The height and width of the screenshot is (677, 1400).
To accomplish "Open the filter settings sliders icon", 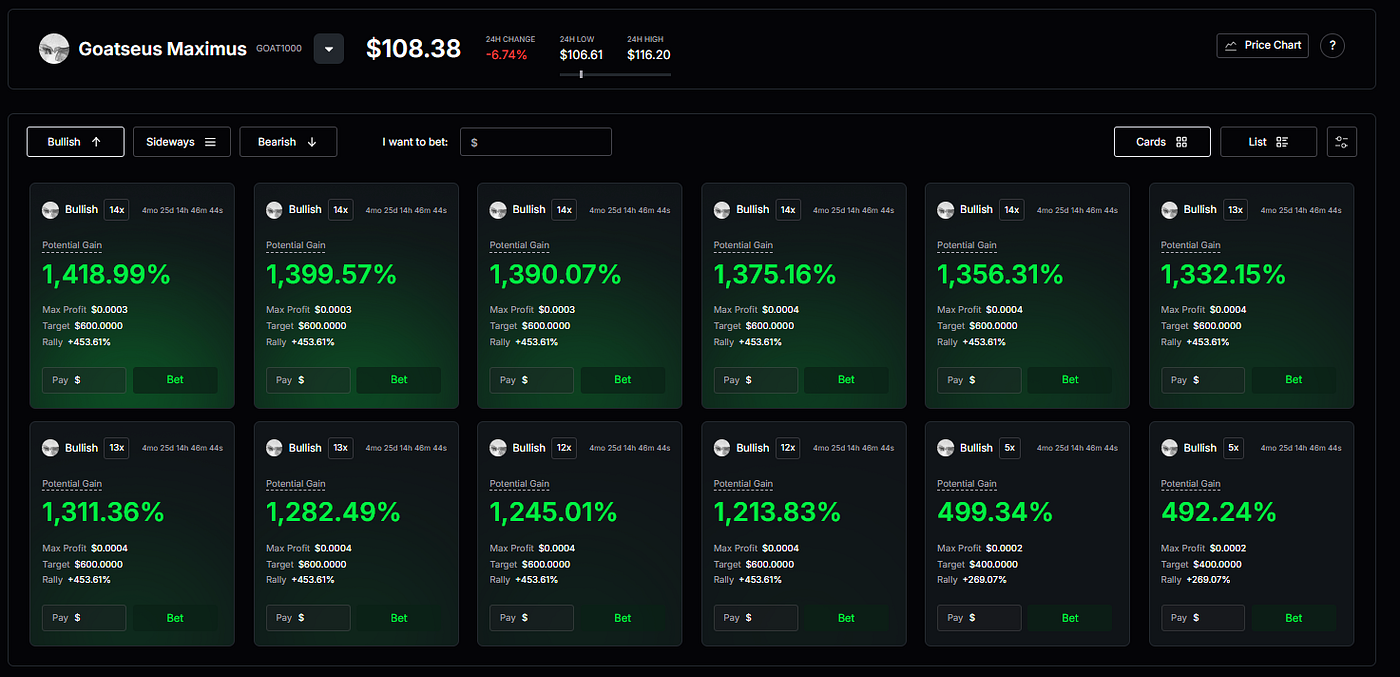I will pos(1342,142).
